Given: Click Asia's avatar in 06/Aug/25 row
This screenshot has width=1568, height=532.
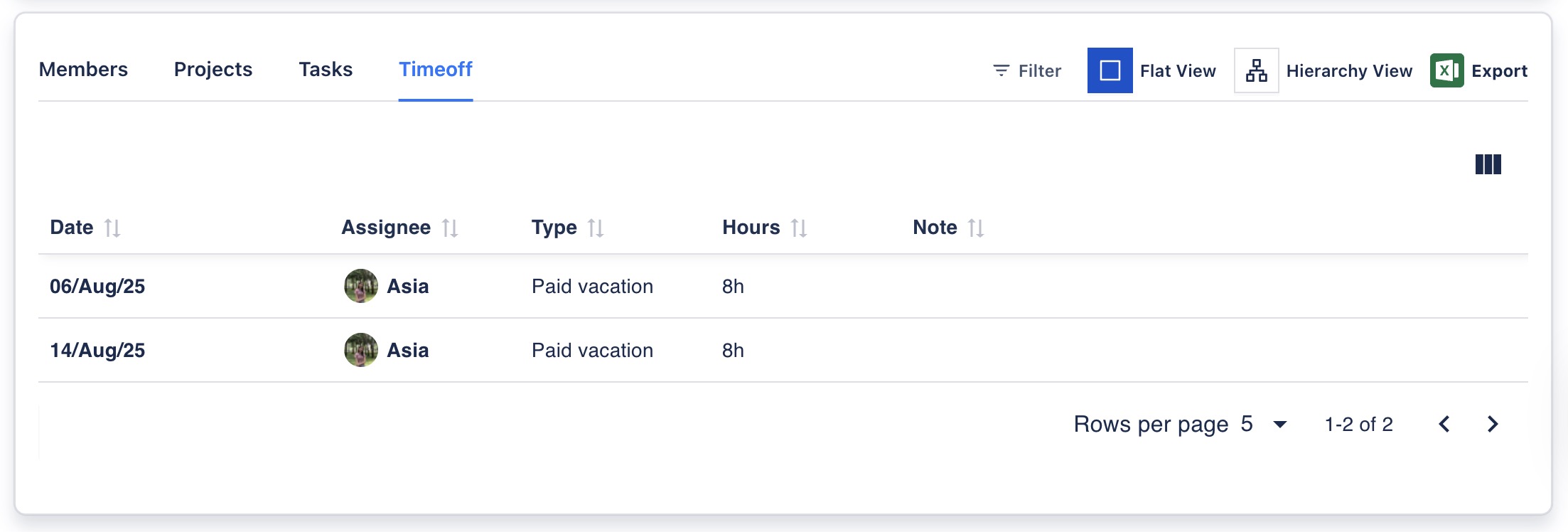Looking at the screenshot, I should click(361, 286).
